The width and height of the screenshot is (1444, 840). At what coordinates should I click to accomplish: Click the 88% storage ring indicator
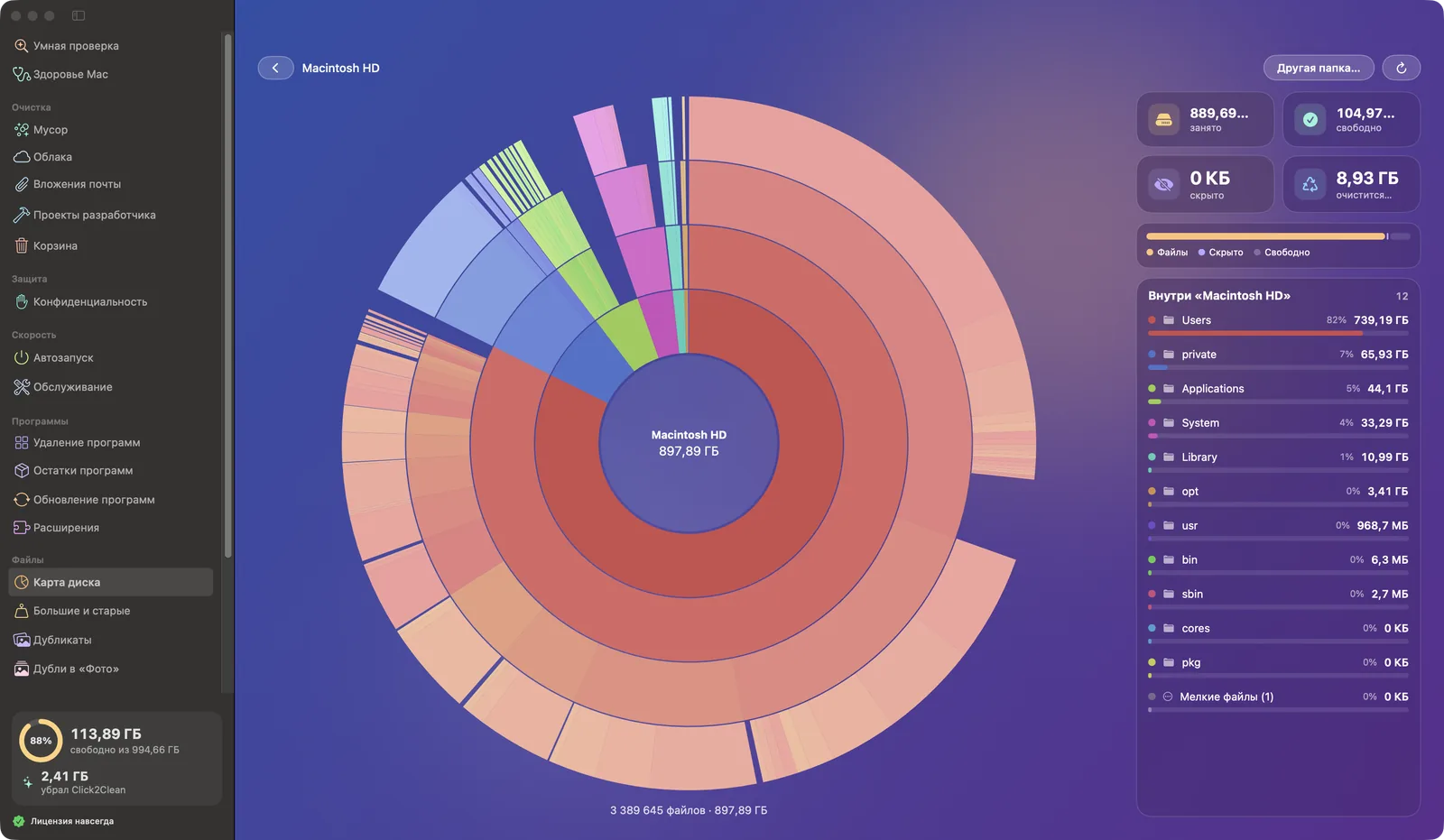click(x=41, y=741)
